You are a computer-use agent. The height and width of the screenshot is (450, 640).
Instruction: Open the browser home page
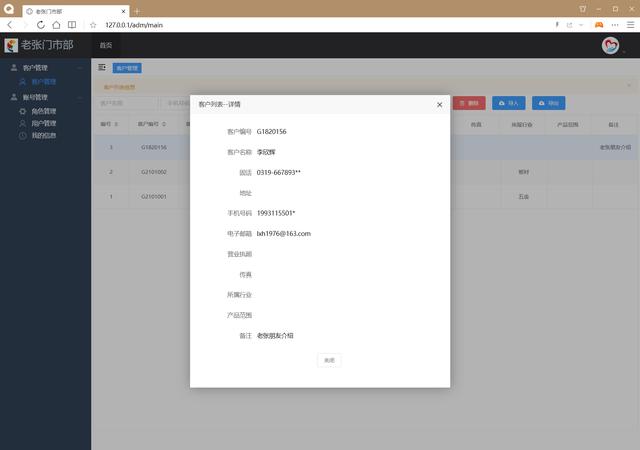tap(56, 25)
